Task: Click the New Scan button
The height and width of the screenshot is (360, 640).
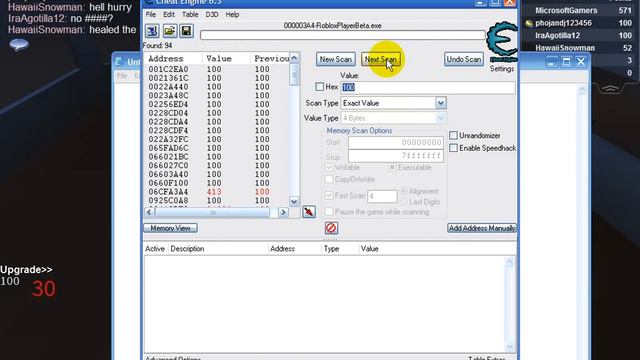Action: (x=336, y=59)
